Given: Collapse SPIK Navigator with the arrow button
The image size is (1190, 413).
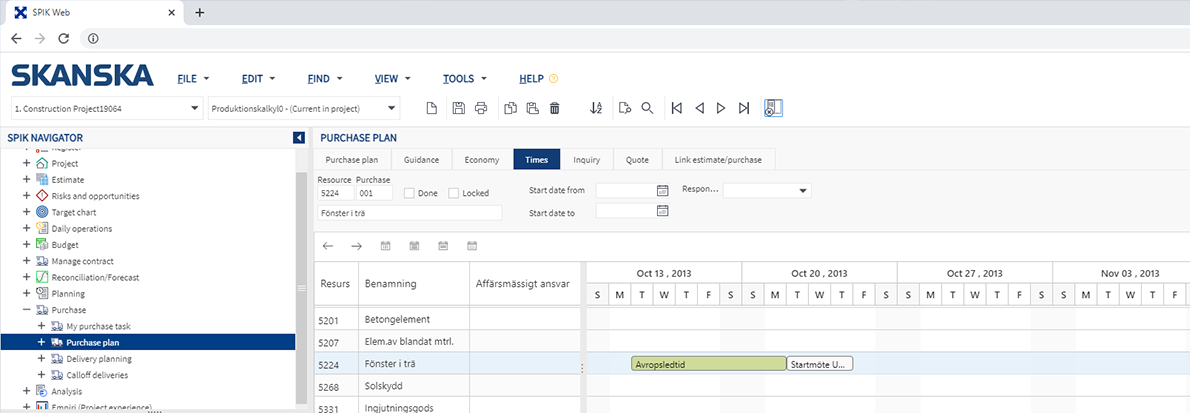Looking at the screenshot, I should coord(298,137).
